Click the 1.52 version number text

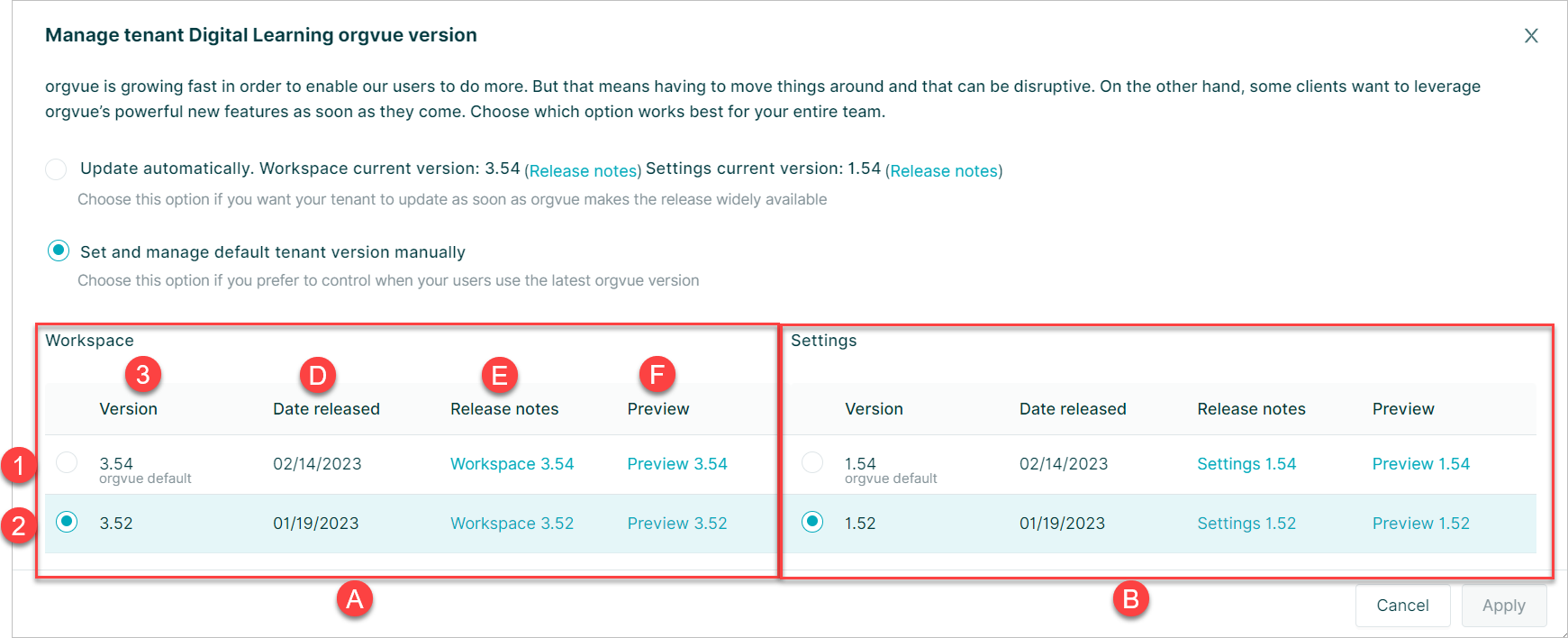860,524
